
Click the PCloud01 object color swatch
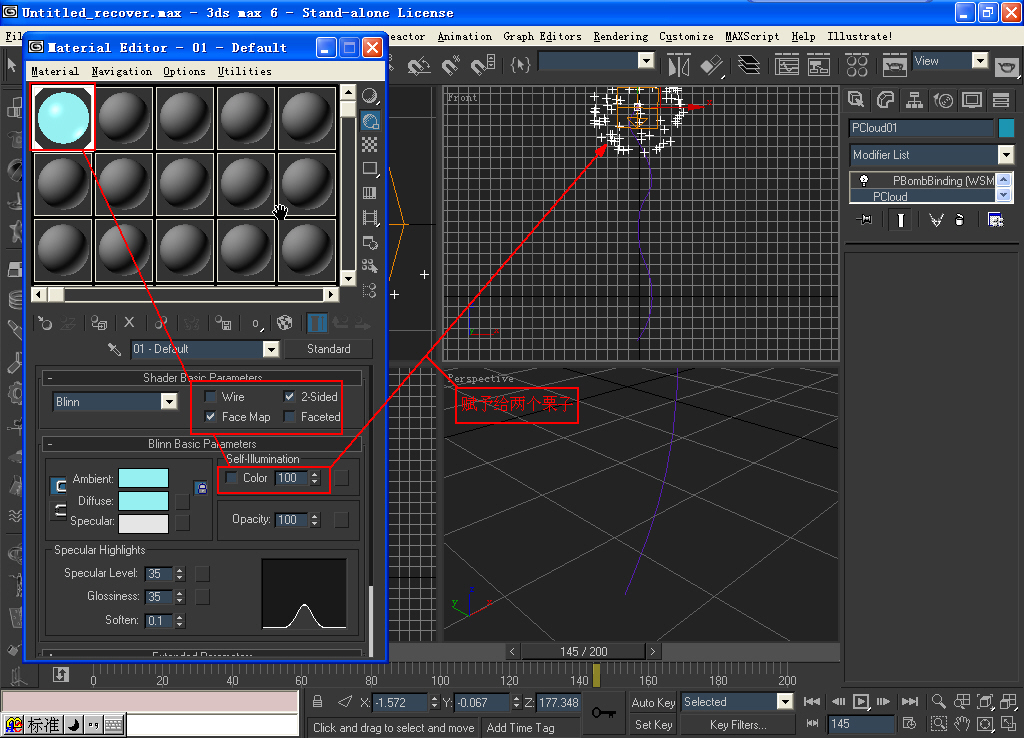[1006, 128]
